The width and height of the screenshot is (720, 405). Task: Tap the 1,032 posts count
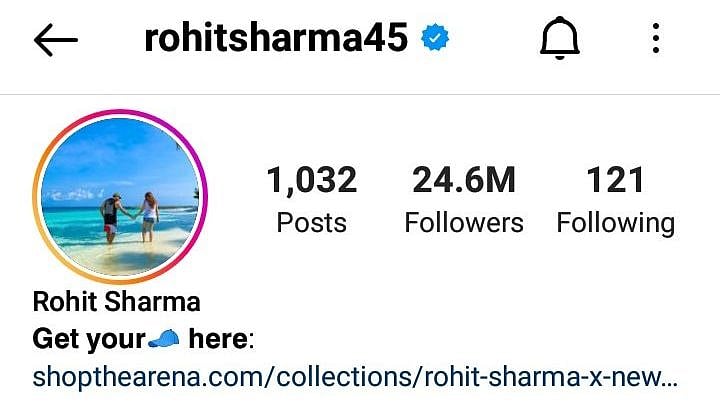point(312,180)
